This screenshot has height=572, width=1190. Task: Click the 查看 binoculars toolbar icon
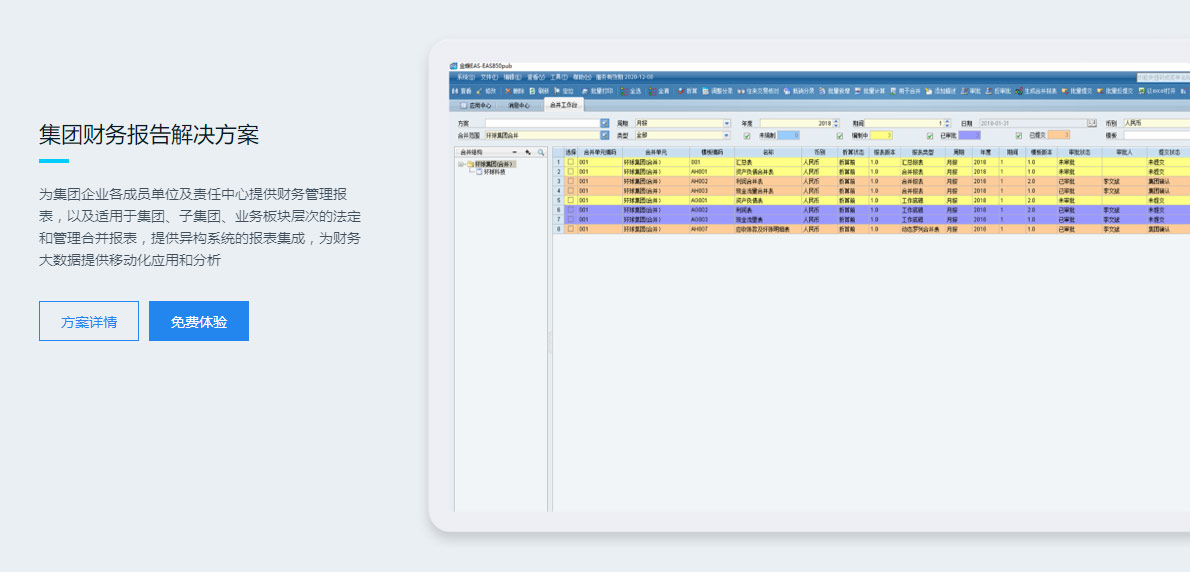point(455,91)
